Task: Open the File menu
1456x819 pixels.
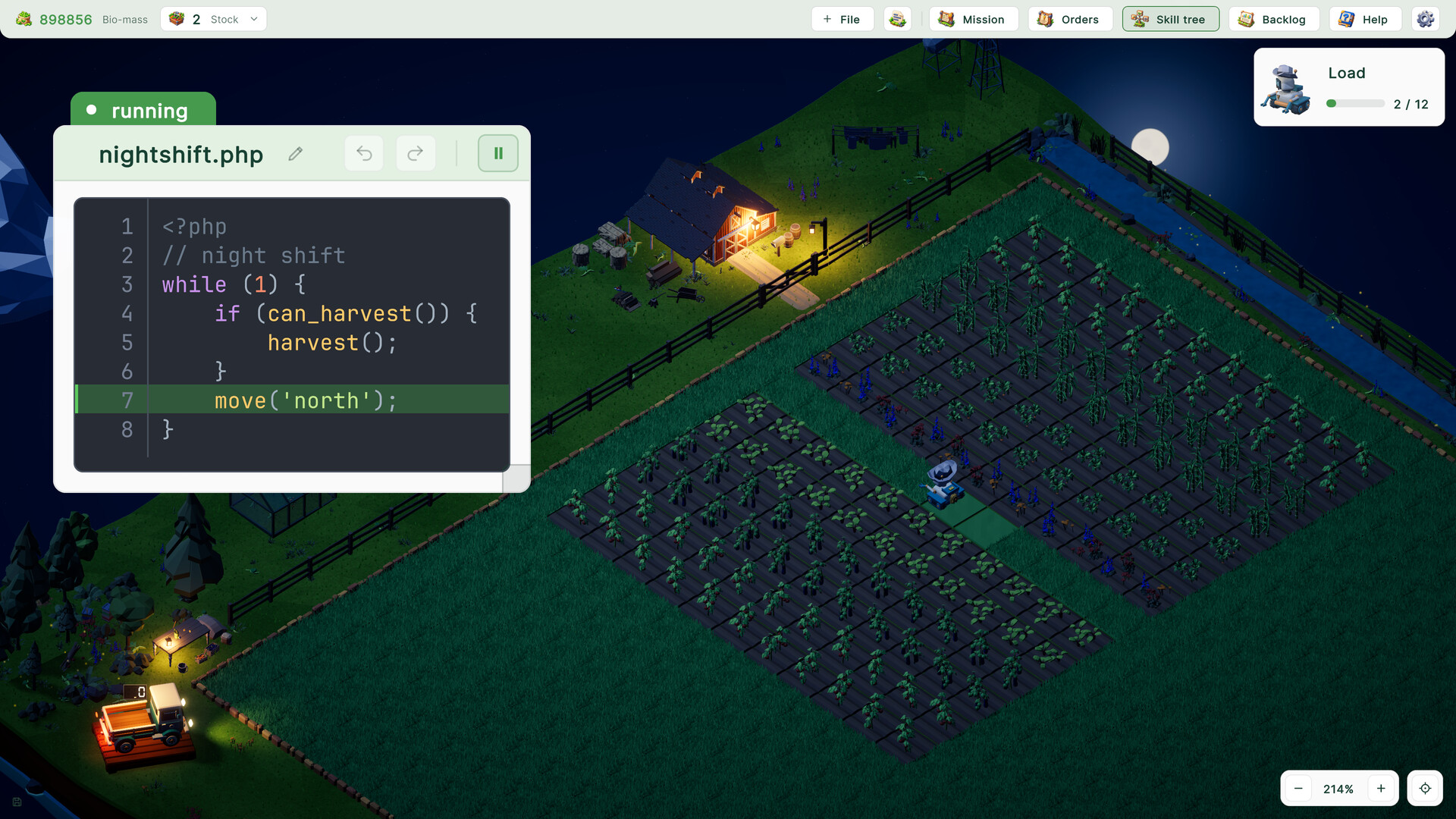Action: point(842,19)
